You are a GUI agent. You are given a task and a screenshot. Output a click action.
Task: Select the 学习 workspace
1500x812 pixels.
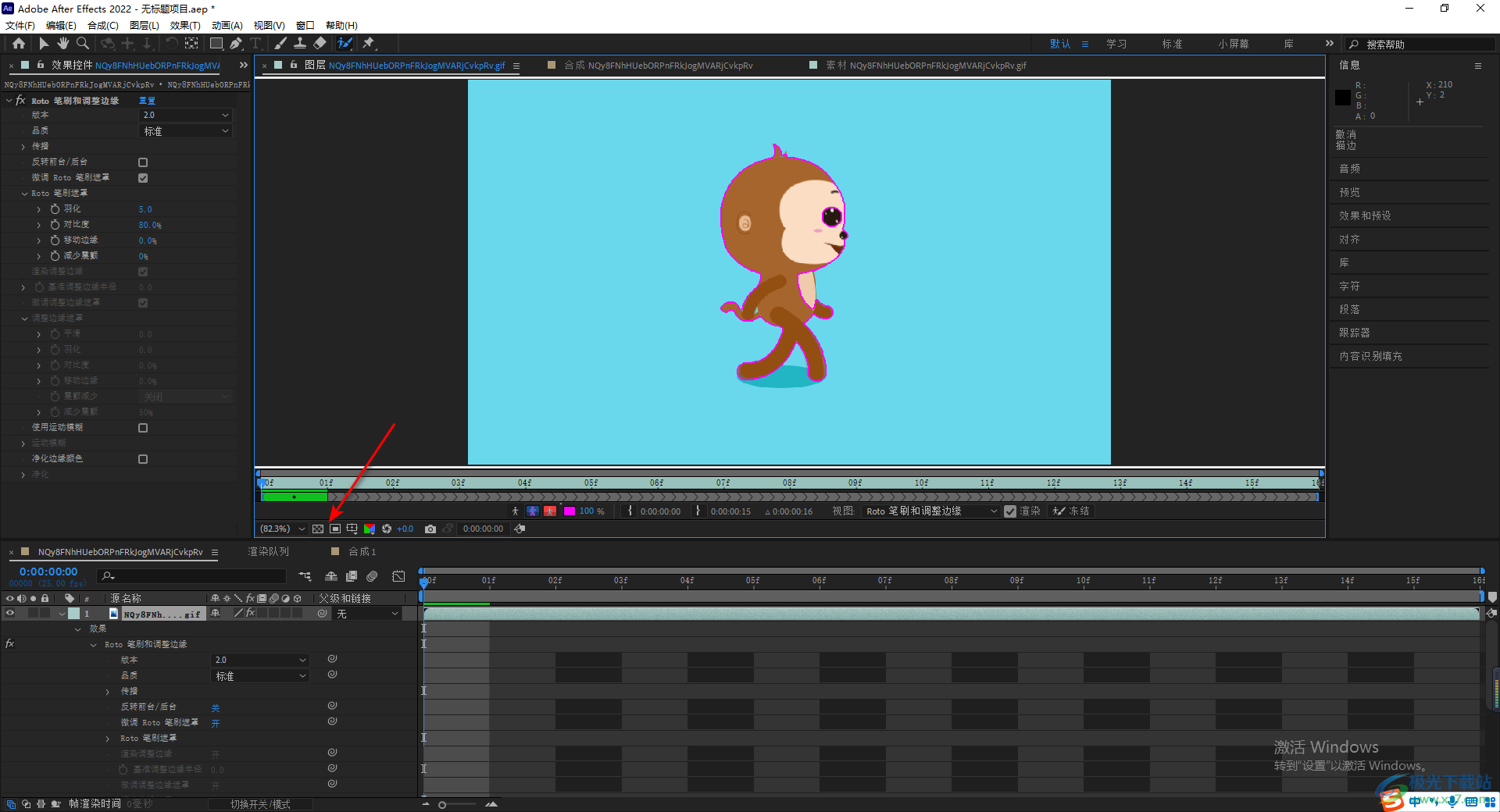(x=1116, y=44)
